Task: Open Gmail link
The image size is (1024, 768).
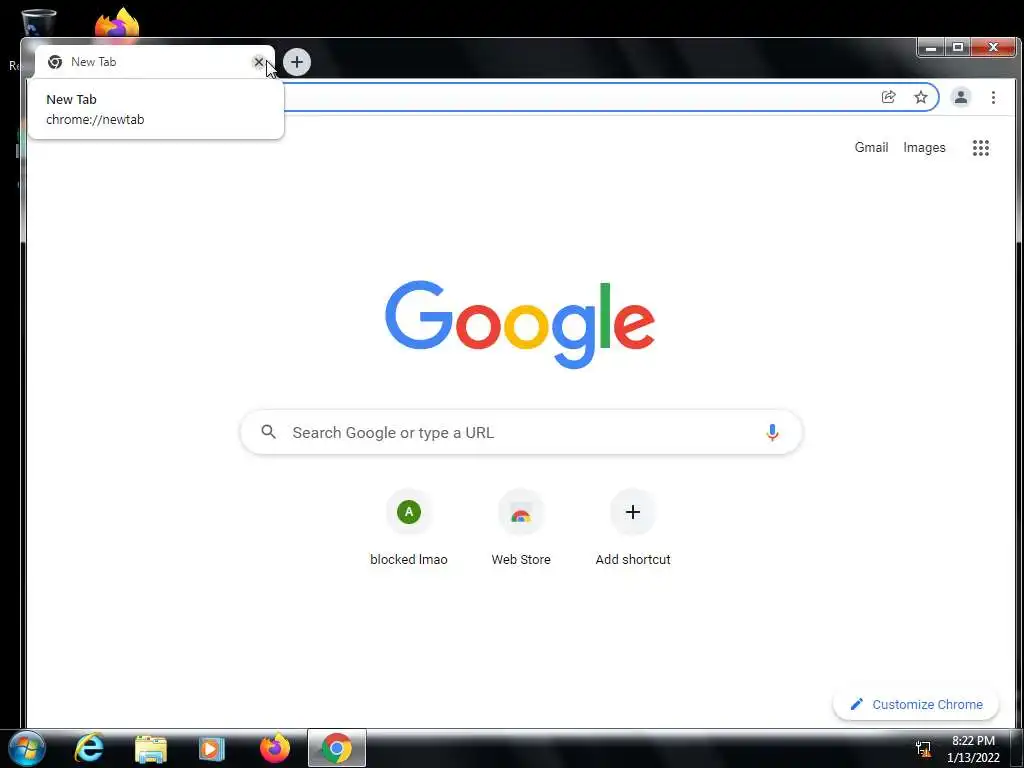Action: click(x=871, y=148)
